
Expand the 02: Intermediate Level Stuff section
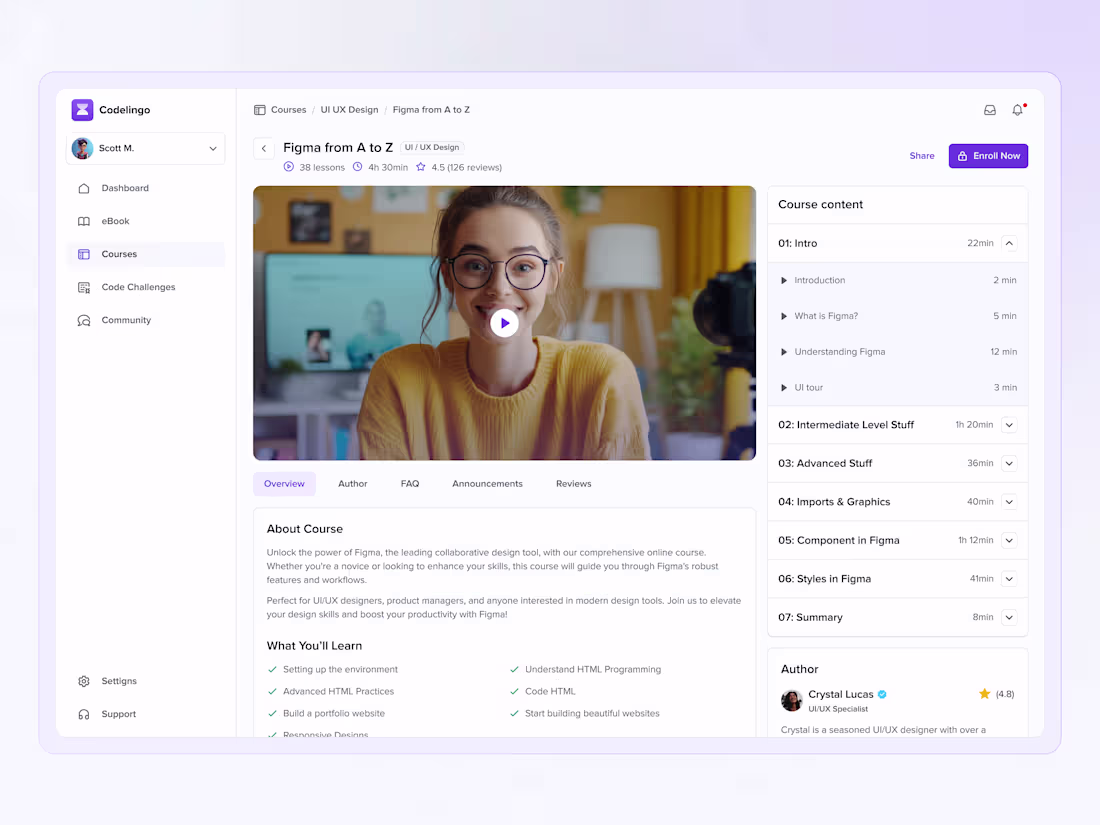(1008, 424)
